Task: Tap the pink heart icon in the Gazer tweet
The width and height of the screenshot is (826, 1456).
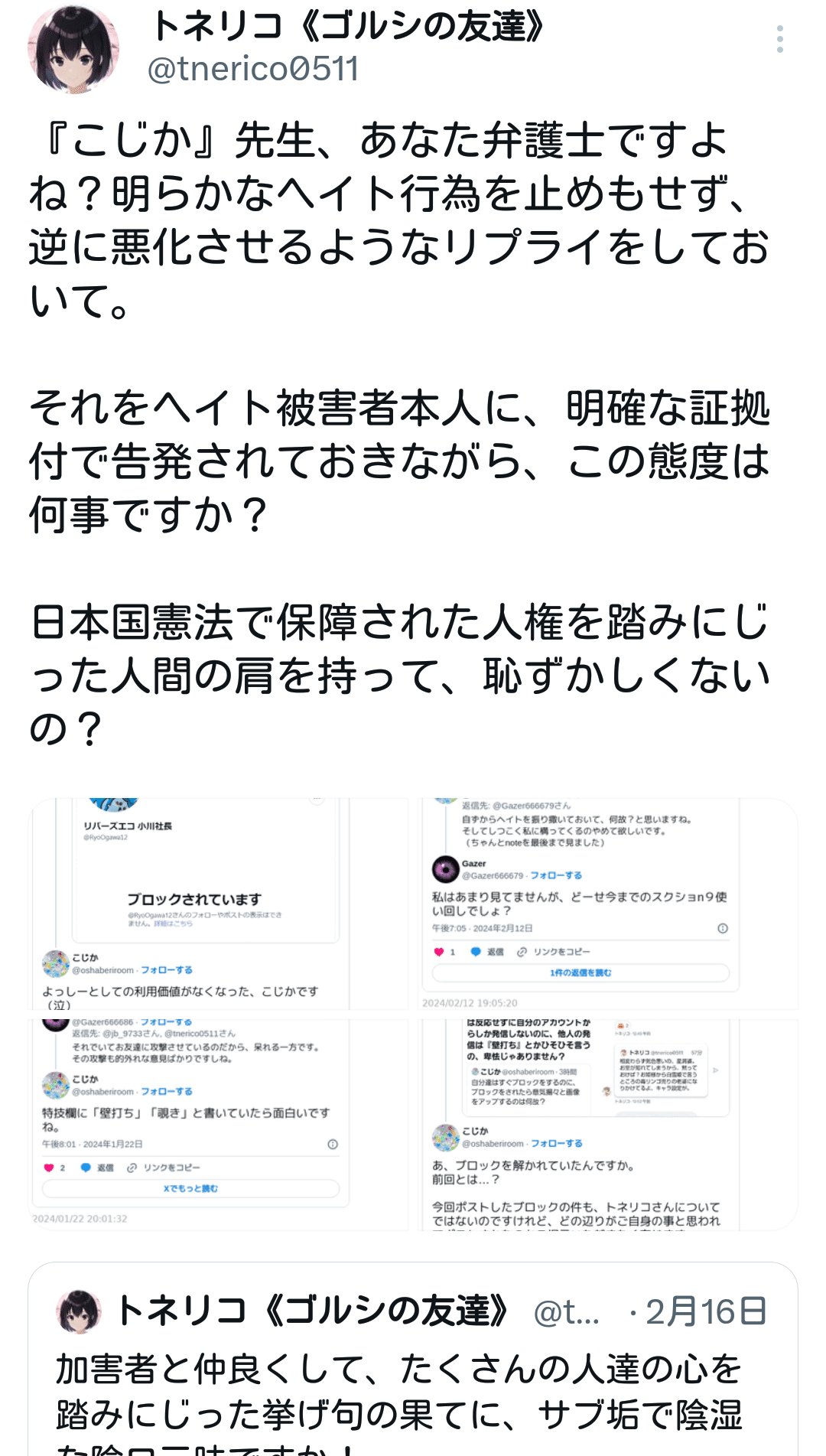Action: pos(439,952)
